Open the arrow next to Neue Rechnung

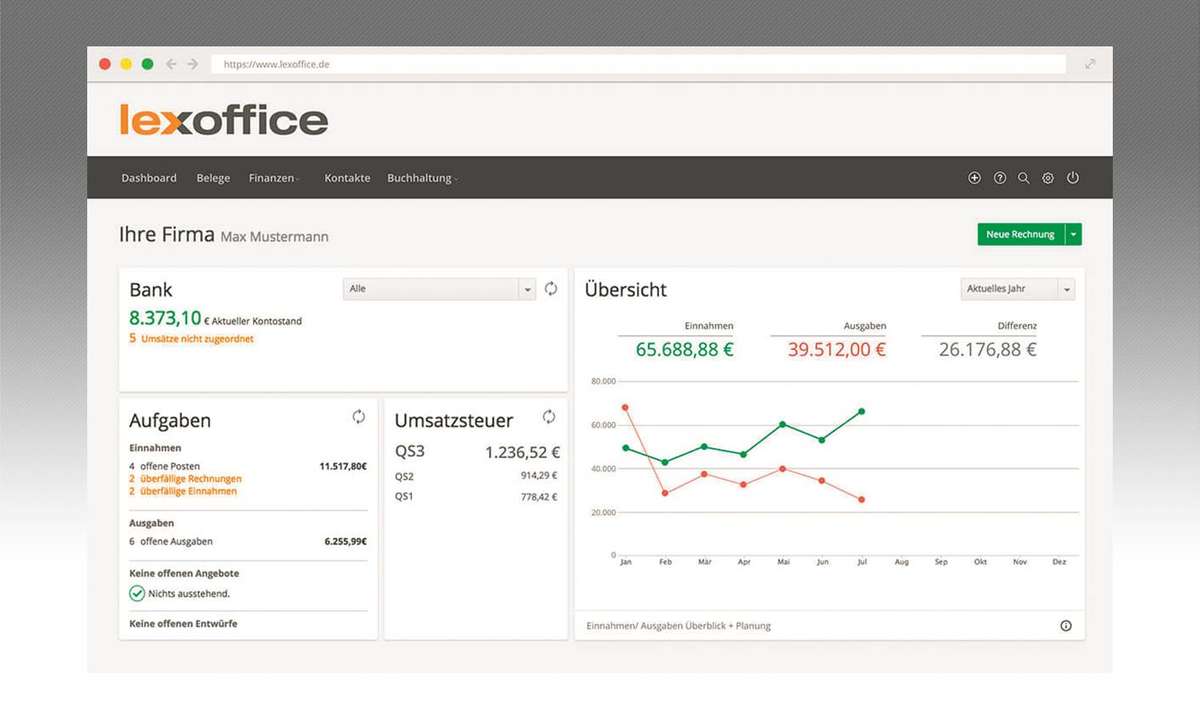(x=1073, y=234)
